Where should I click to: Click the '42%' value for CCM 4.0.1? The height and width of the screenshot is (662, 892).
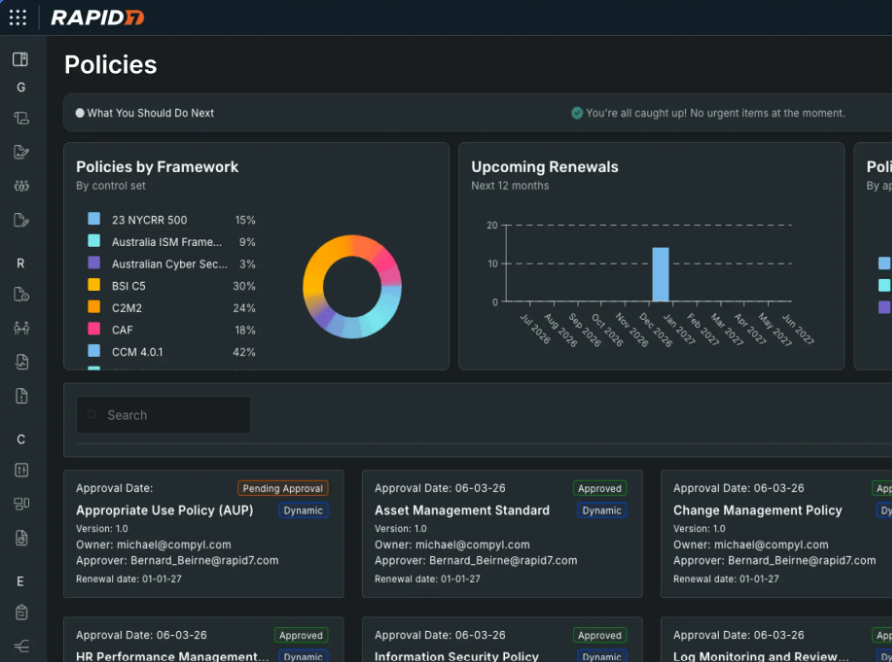244,352
